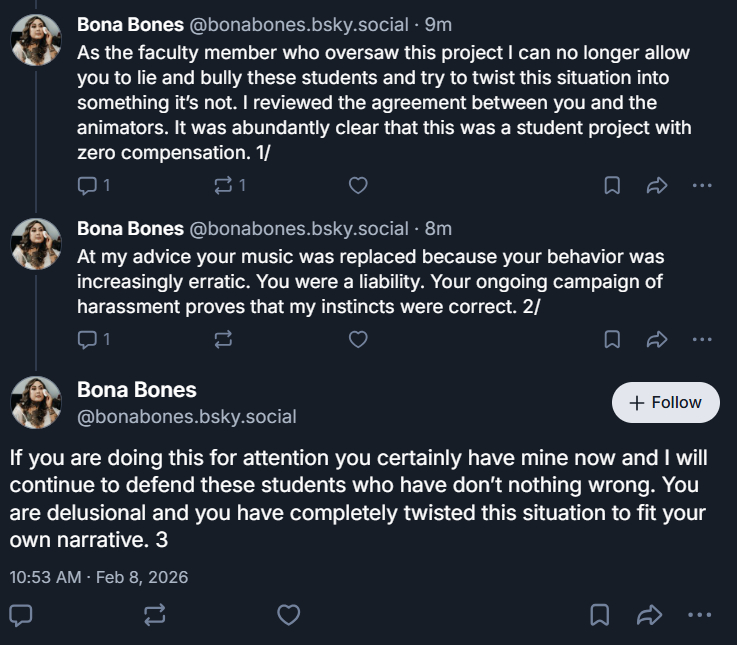Click Bona Bones avatar on main post

point(36,402)
